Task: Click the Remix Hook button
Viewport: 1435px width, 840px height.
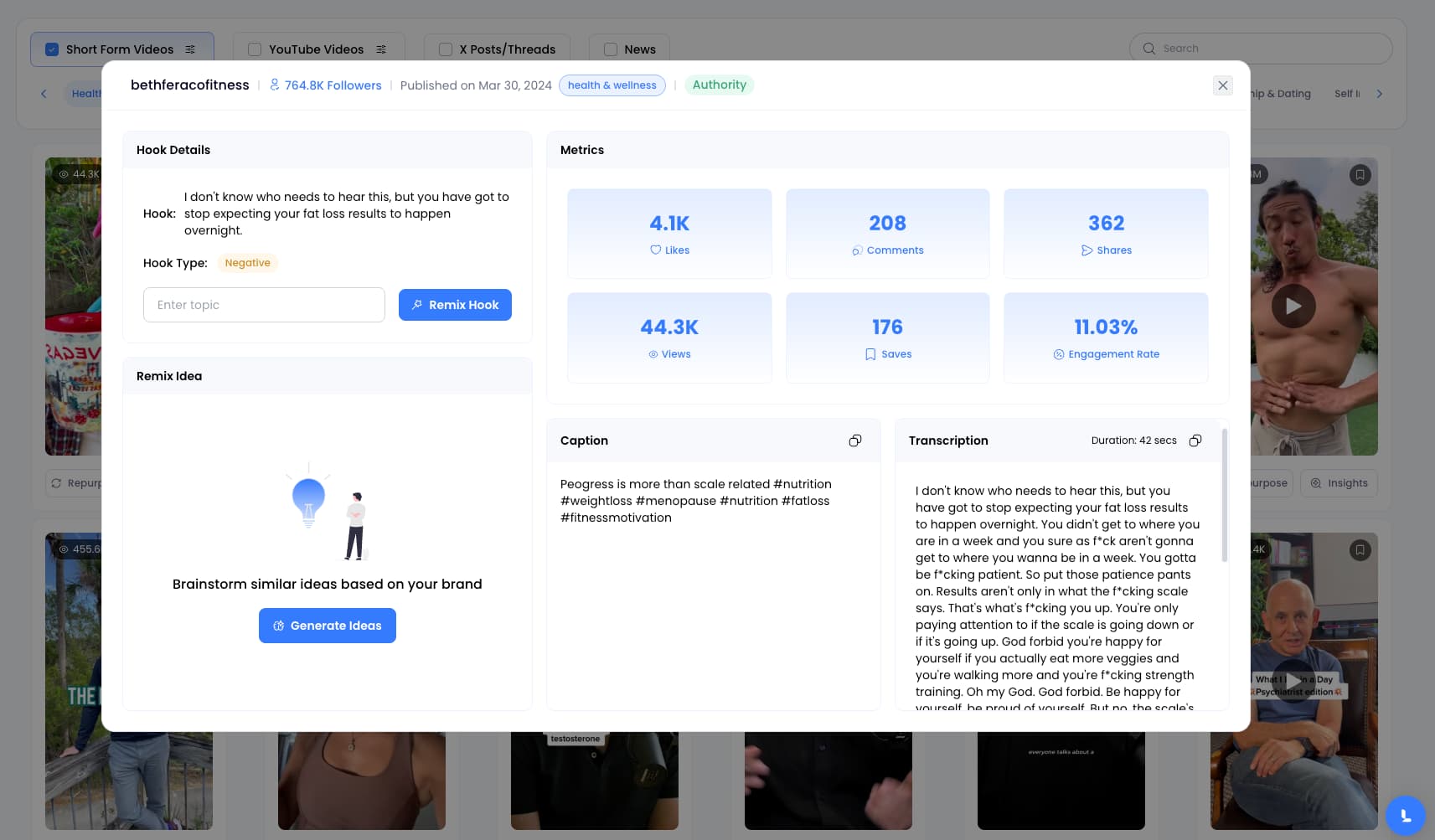Action: click(x=455, y=305)
